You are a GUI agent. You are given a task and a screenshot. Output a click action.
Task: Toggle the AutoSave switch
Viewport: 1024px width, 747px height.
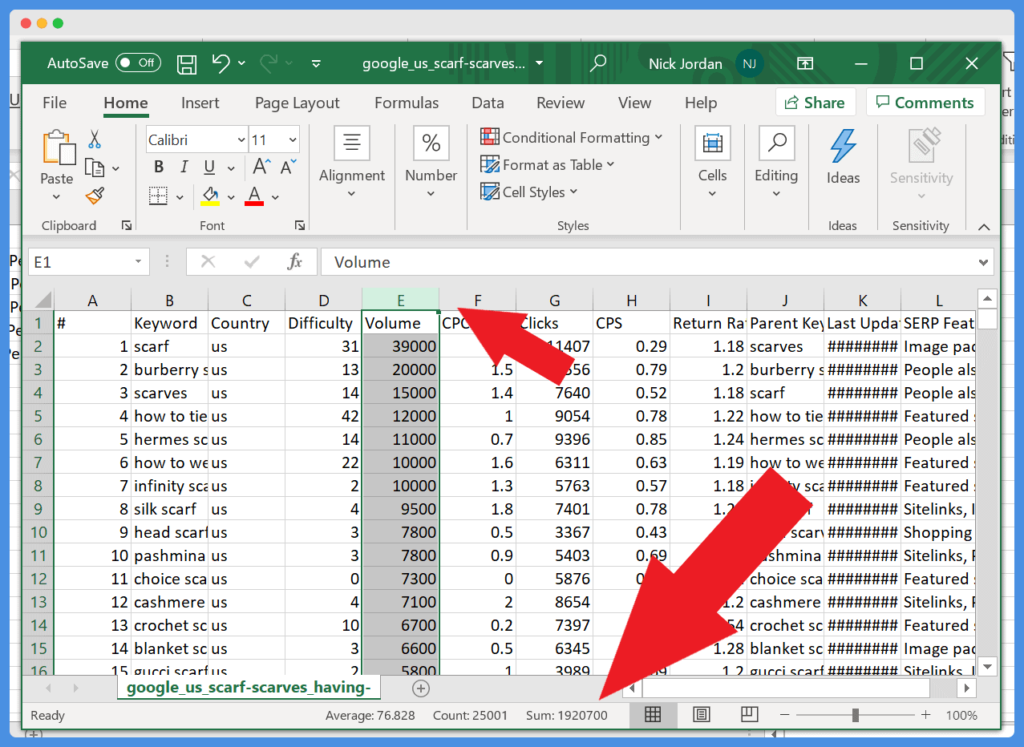tap(138, 63)
